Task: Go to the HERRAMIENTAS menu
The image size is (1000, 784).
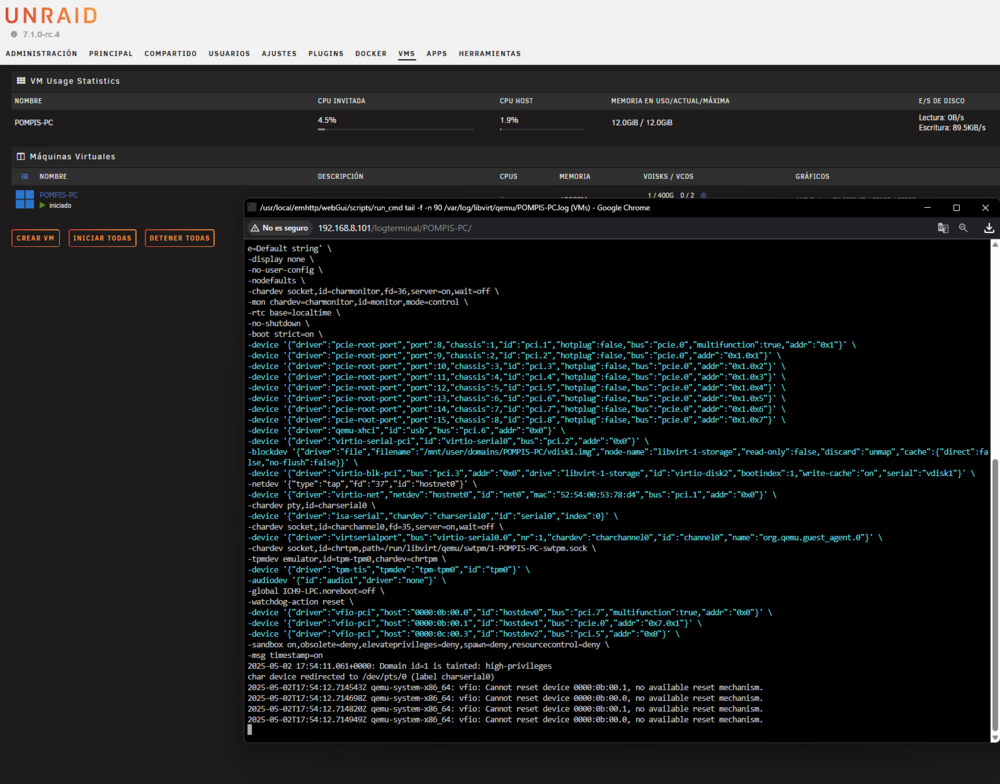Action: (x=490, y=54)
